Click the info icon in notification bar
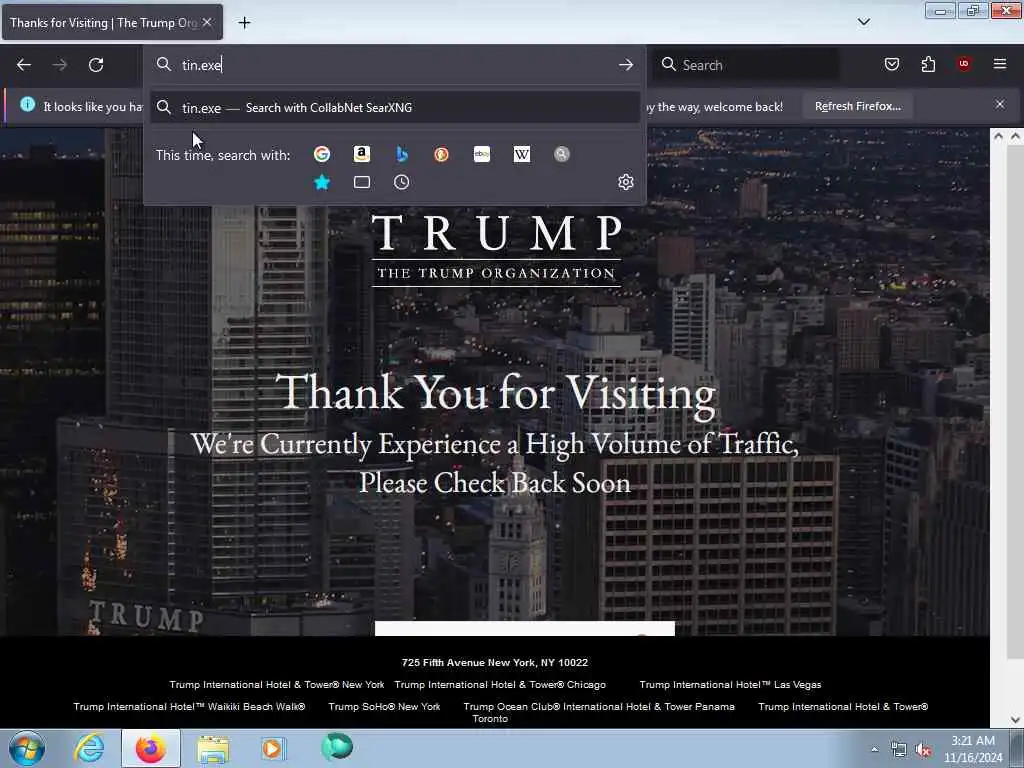 pyautogui.click(x=27, y=104)
